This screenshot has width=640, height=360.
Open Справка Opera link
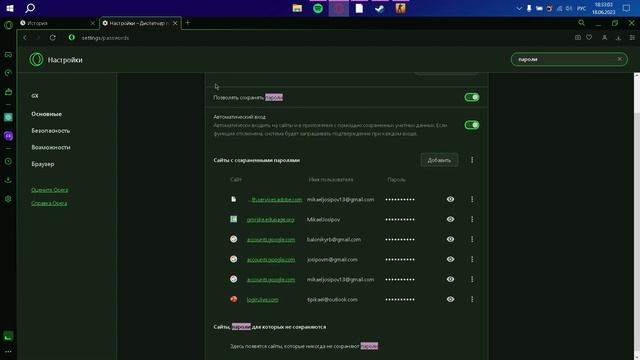point(49,203)
